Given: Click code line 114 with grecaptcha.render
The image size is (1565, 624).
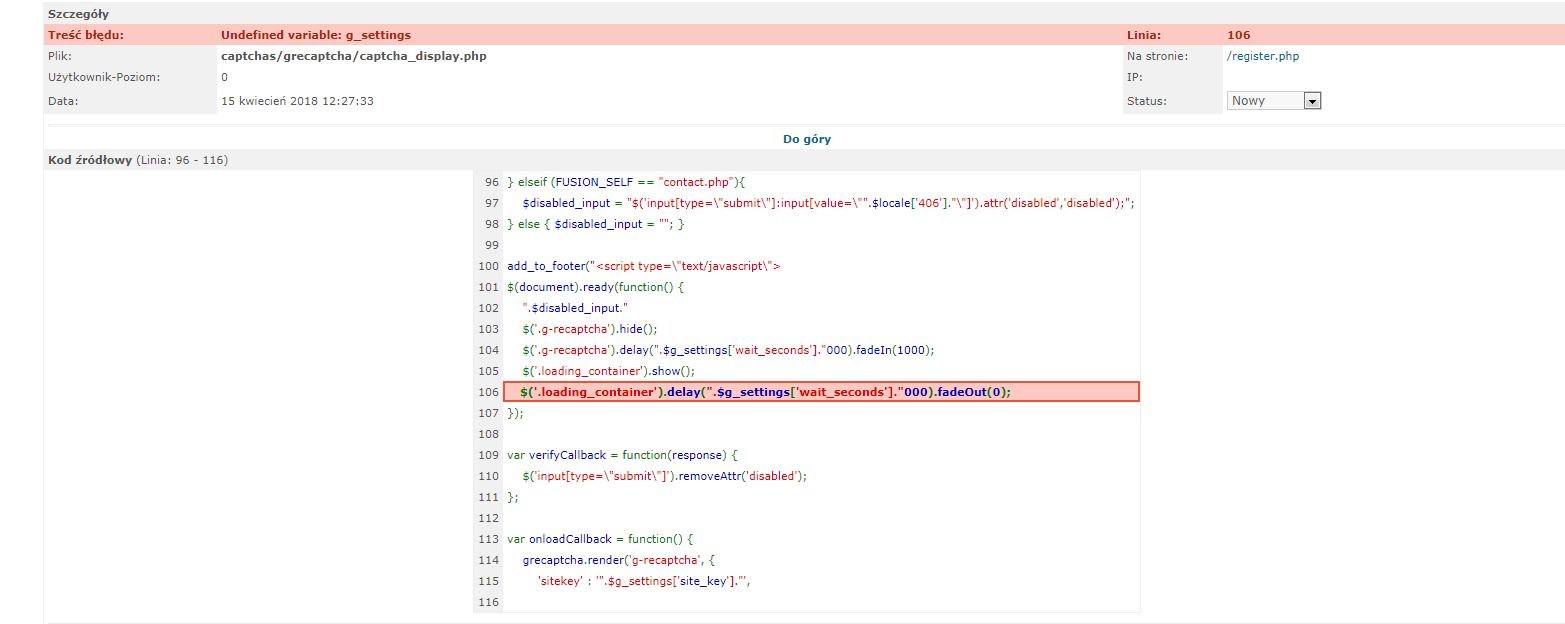Looking at the screenshot, I should [619, 560].
